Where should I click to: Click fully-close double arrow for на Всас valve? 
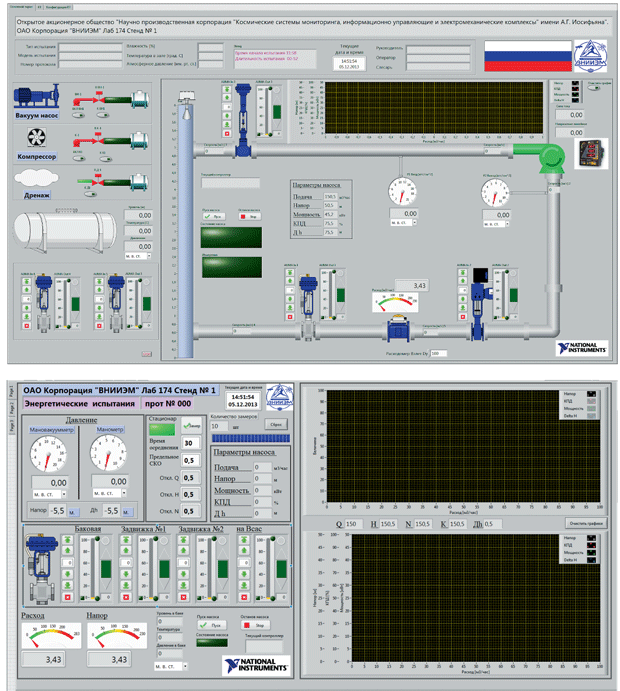244,585
